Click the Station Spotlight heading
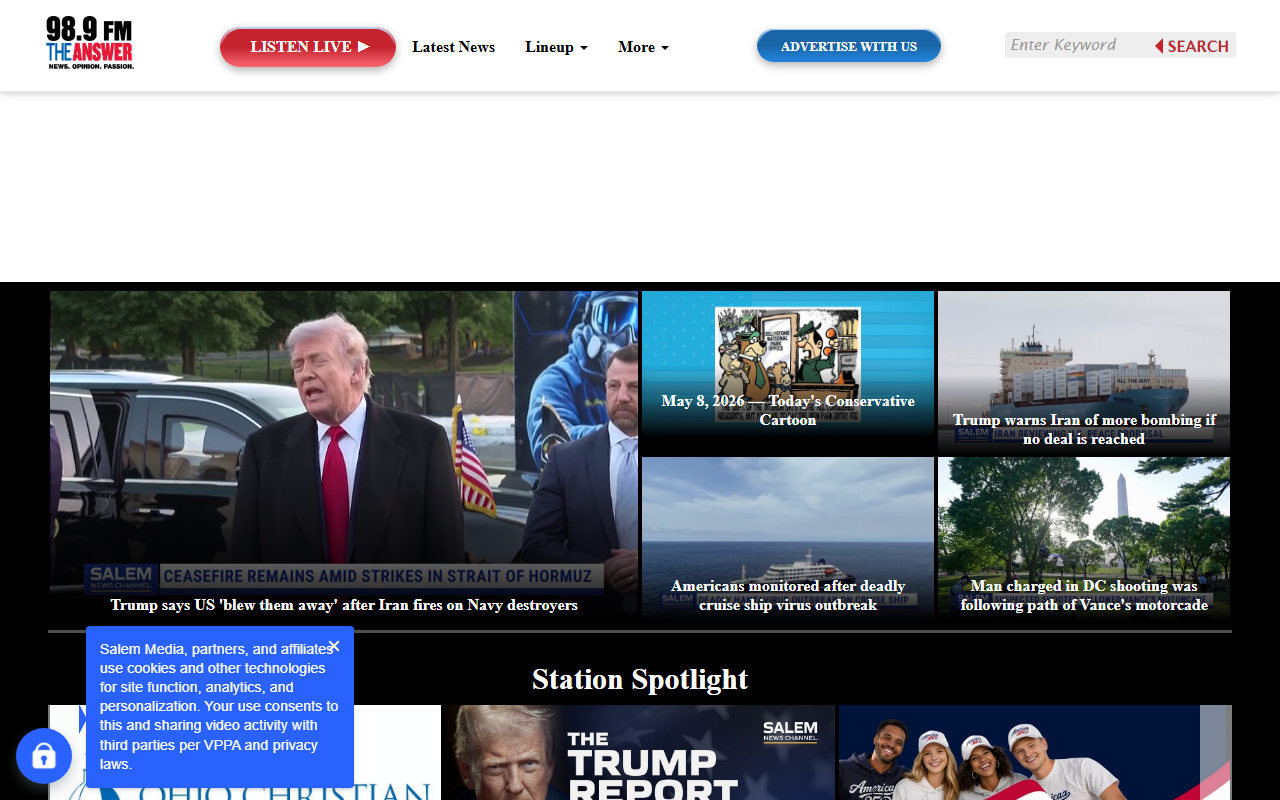 click(640, 679)
